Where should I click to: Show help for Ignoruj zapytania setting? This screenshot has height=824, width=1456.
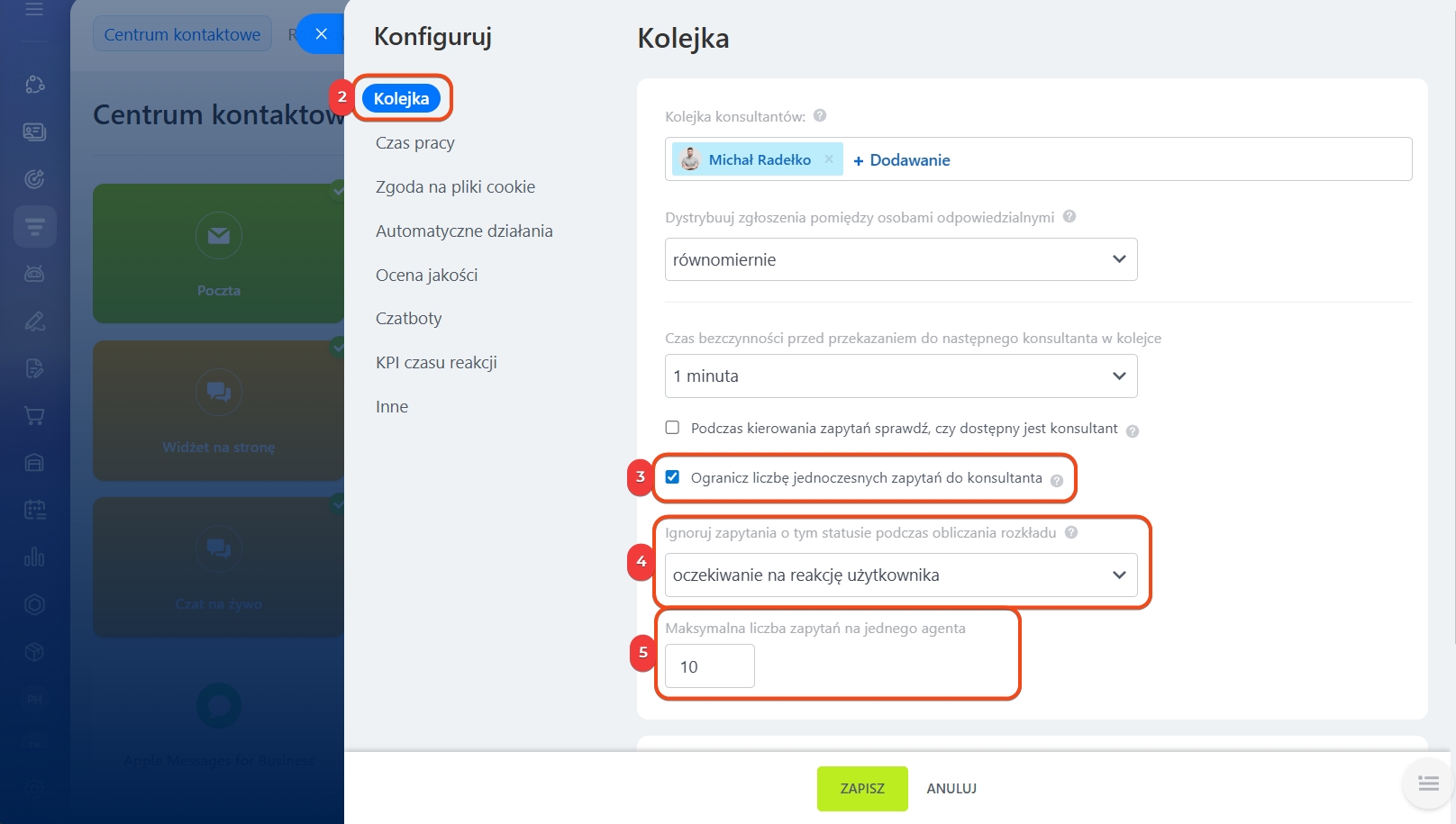[1071, 532]
